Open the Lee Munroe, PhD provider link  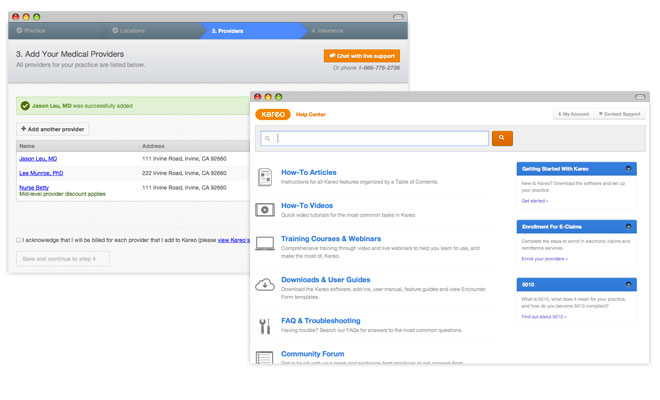tap(41, 173)
